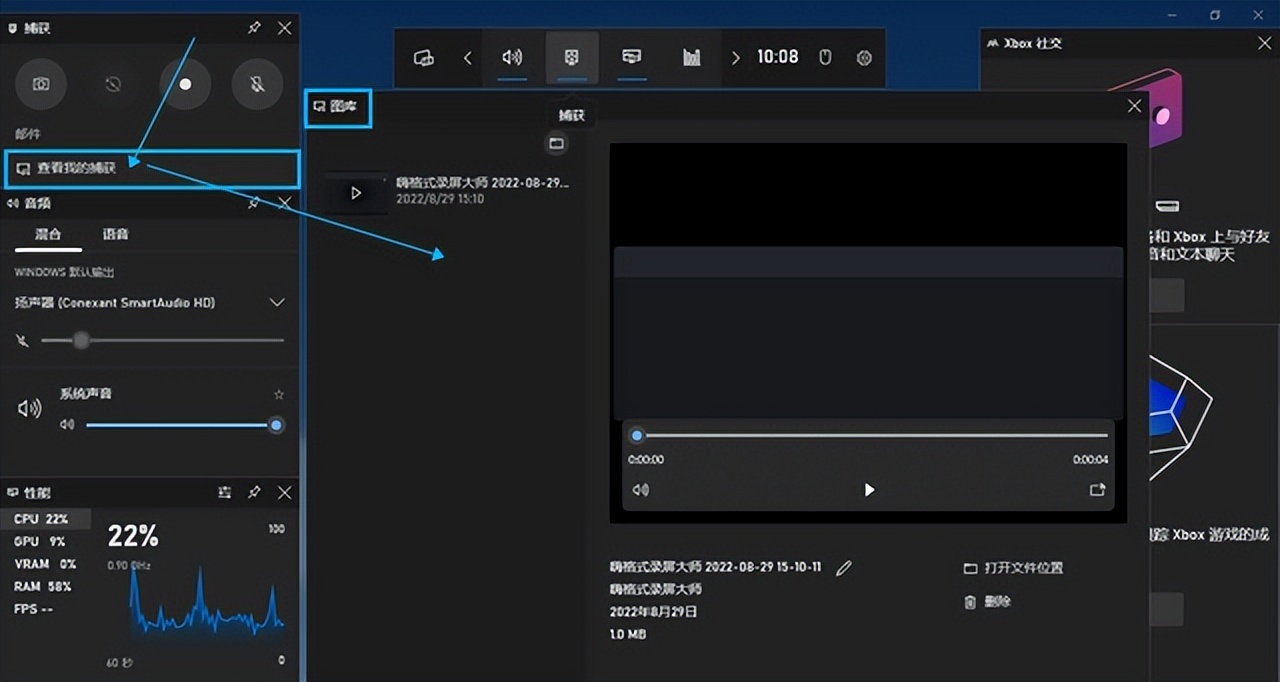
Task: Toggle the video player volume icon
Action: coord(641,490)
